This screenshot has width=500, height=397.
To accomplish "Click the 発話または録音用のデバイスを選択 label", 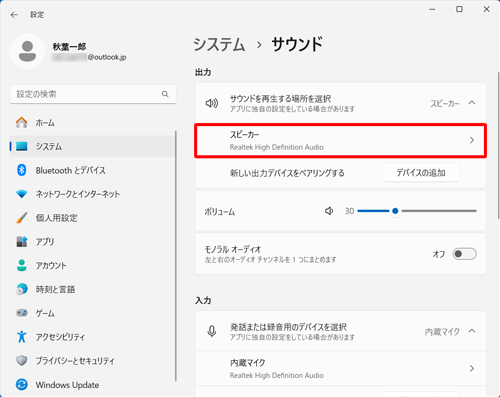I will (288, 327).
